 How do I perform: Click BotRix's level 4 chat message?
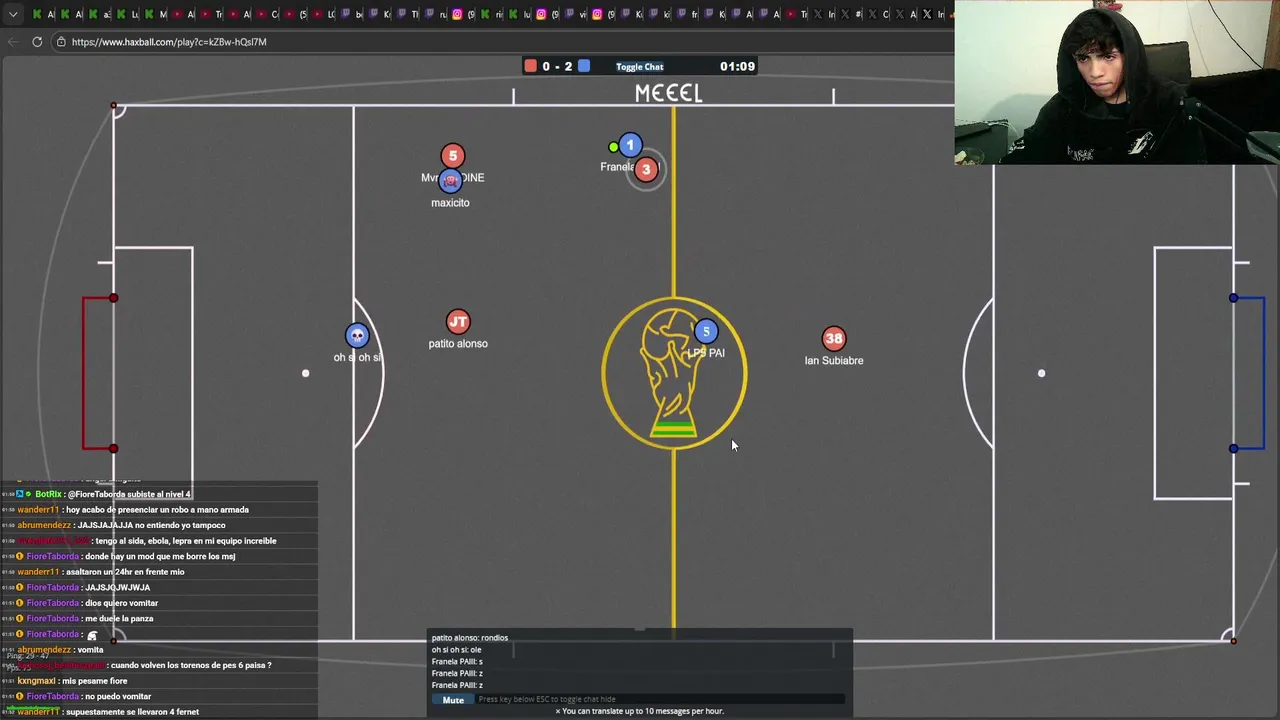click(x=112, y=494)
